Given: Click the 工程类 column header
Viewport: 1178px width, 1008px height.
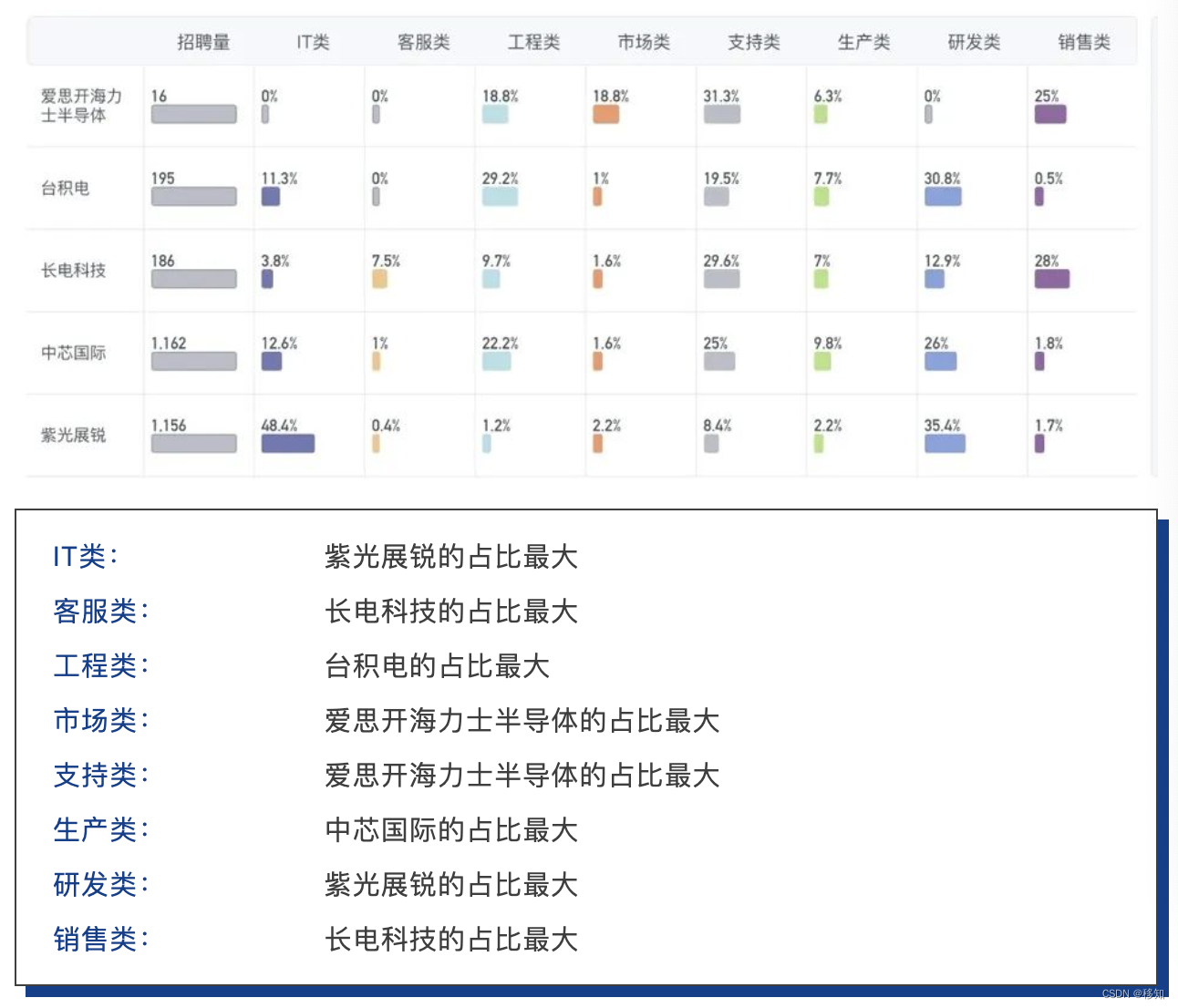Looking at the screenshot, I should (533, 42).
